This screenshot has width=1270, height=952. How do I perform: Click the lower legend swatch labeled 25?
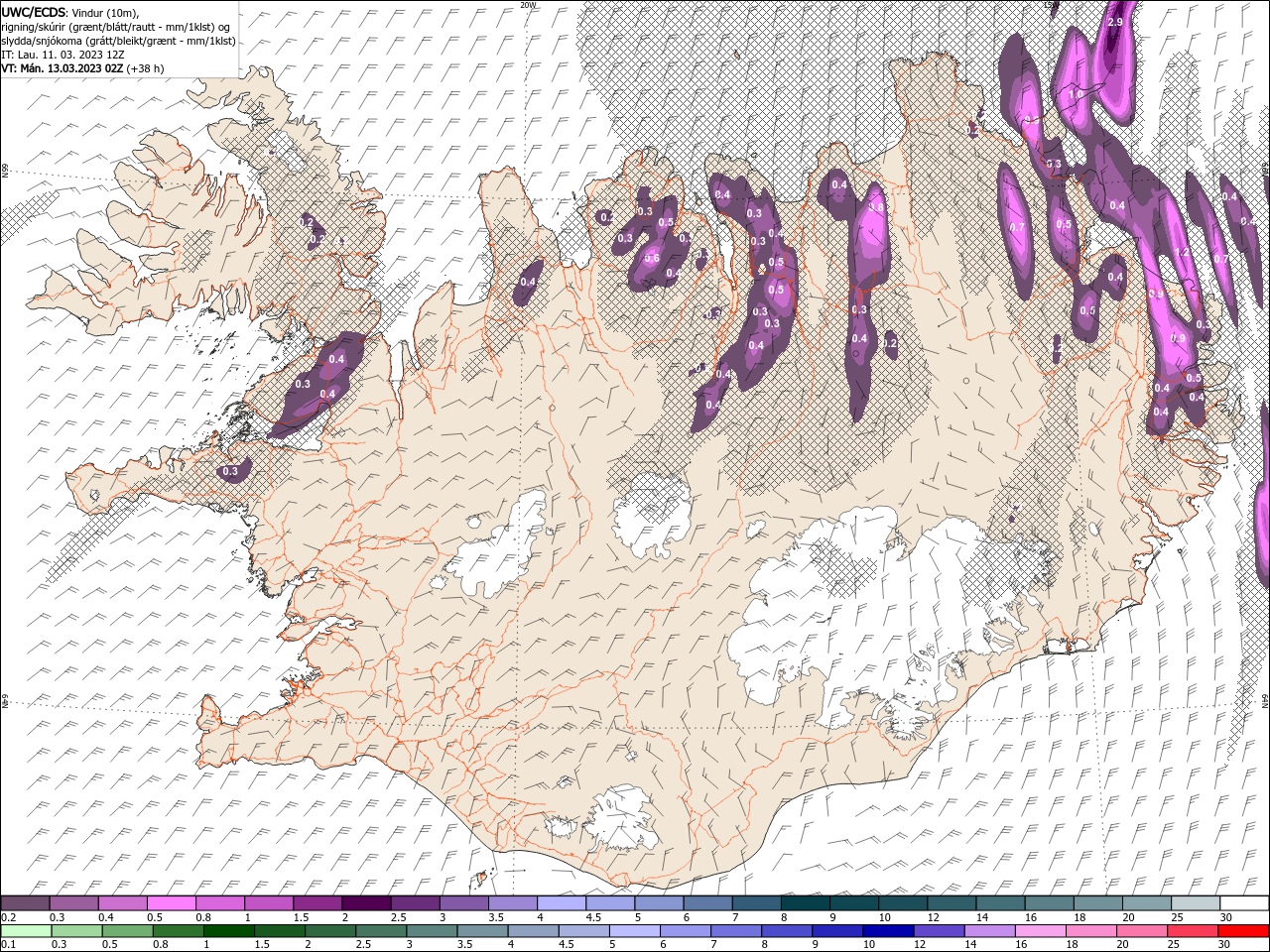(1193, 930)
